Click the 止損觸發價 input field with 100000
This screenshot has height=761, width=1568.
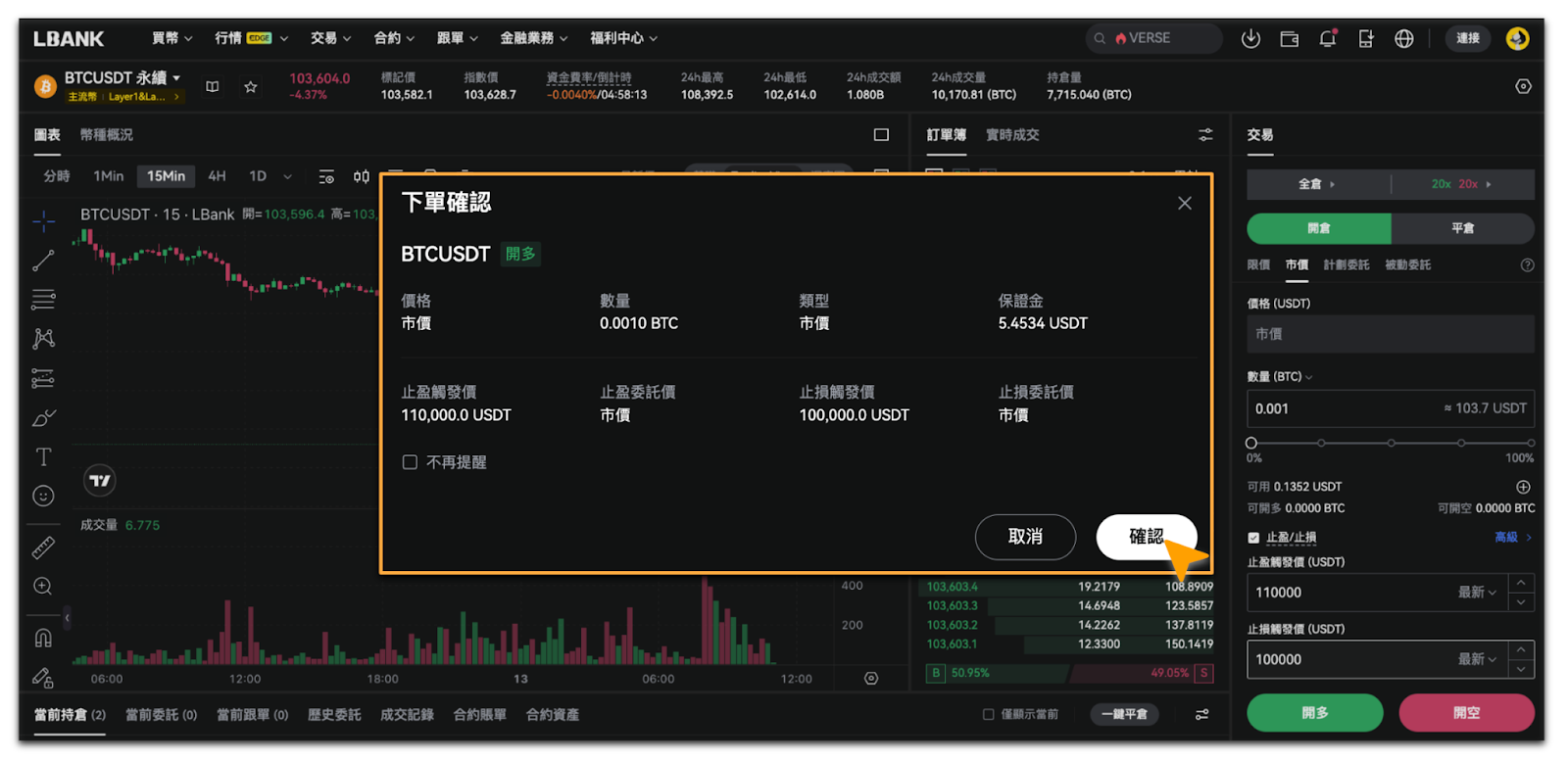click(x=1347, y=660)
